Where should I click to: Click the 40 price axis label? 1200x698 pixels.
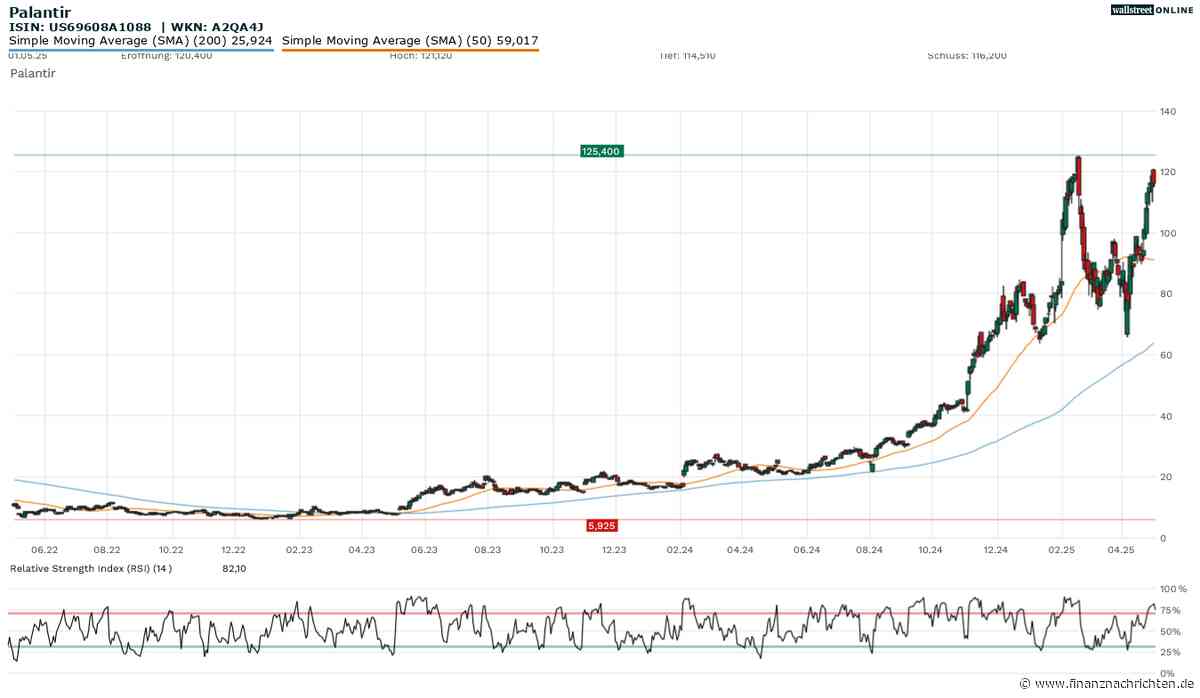click(x=1165, y=416)
